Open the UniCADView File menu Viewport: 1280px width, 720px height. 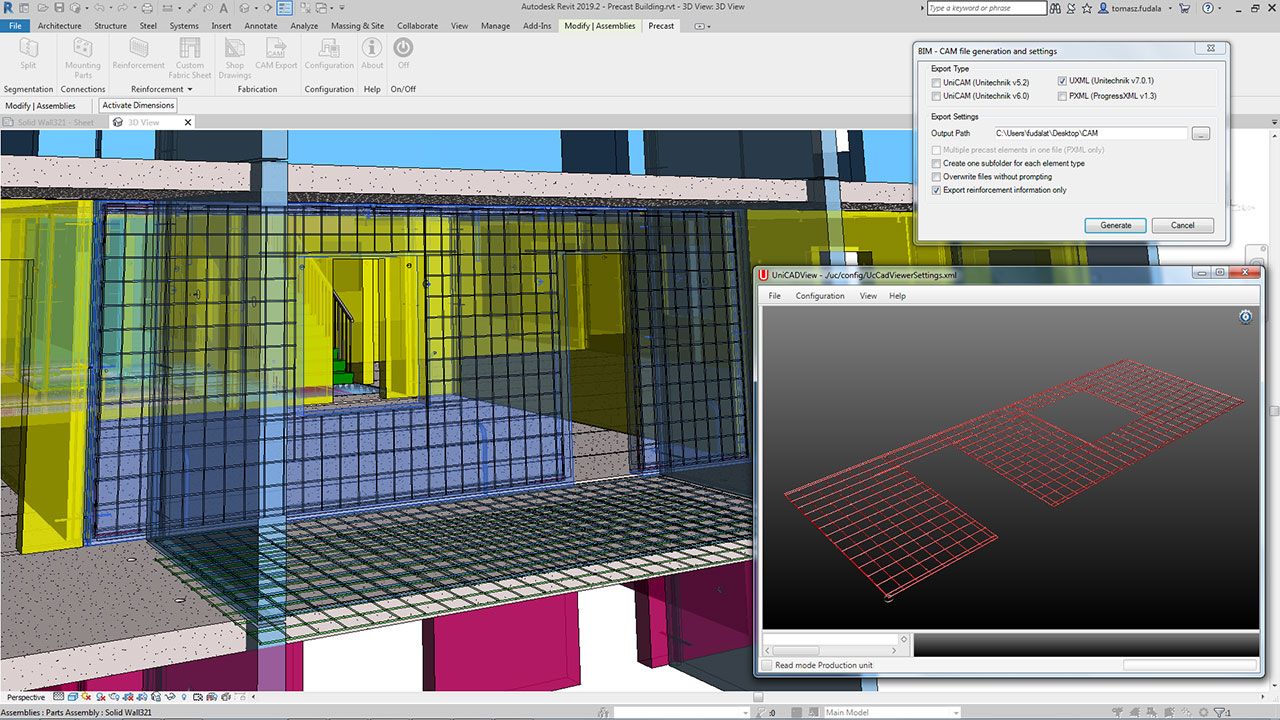pyautogui.click(x=774, y=296)
